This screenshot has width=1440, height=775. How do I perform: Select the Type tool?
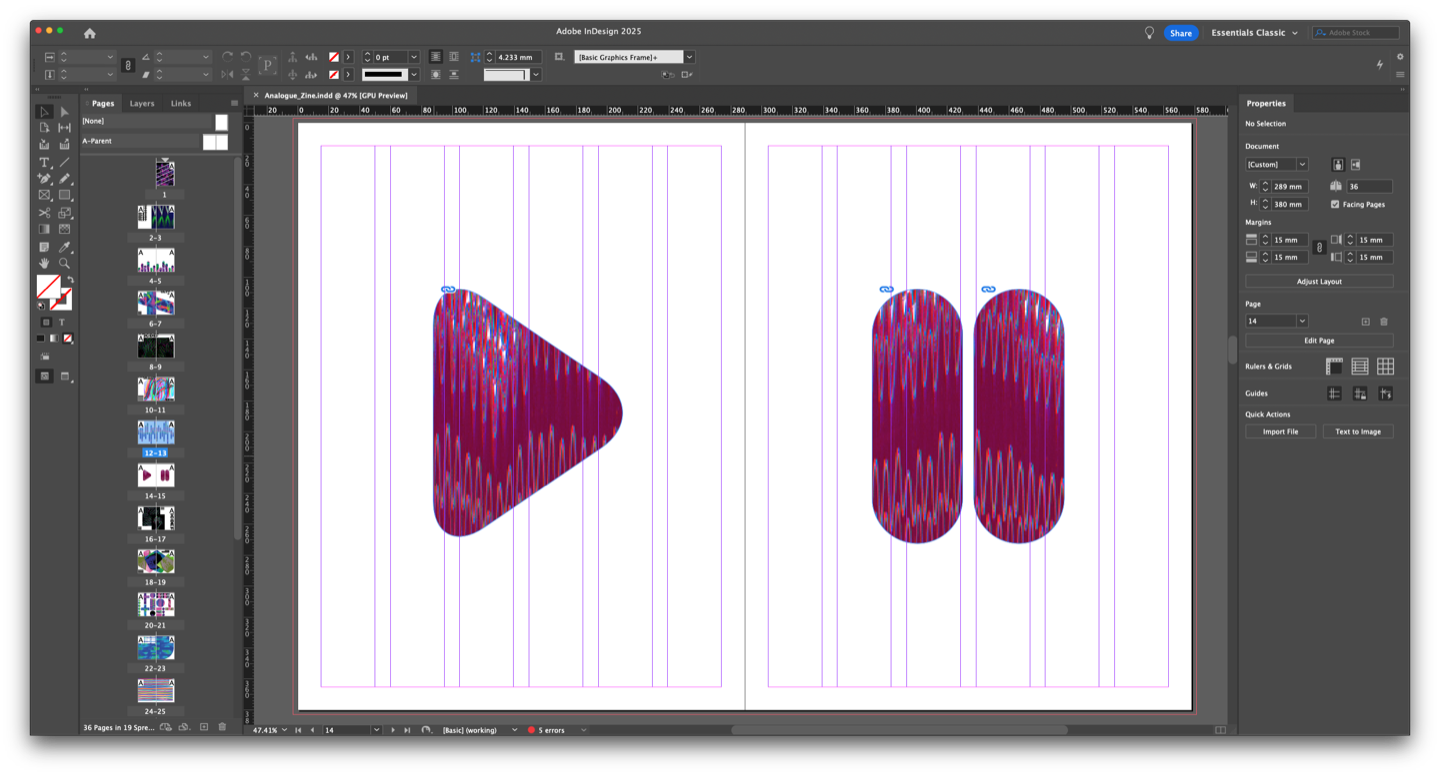click(x=44, y=162)
